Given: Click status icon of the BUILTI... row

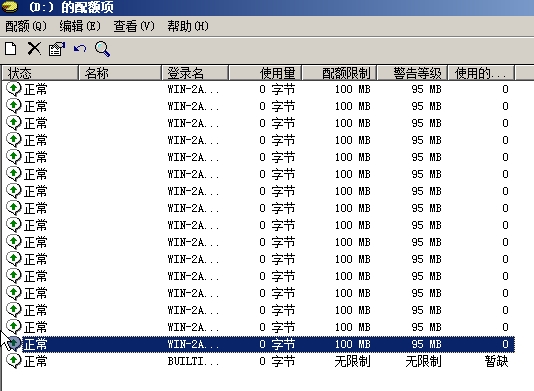Looking at the screenshot, I should [x=14, y=361].
